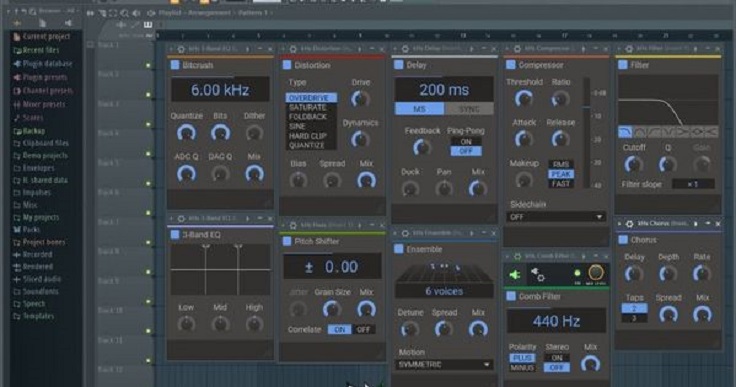This screenshot has height=387, width=736.
Task: Click the piano keys icon in playlist toolbar
Action: (x=148, y=24)
